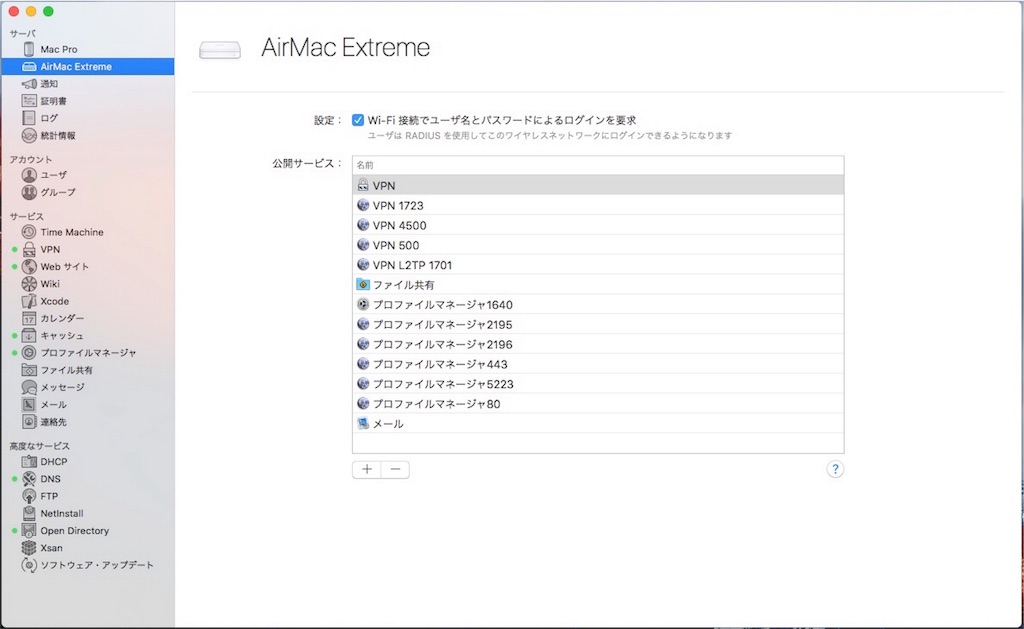
Task: Open the 統計情報 stats icon
Action: pos(29,135)
